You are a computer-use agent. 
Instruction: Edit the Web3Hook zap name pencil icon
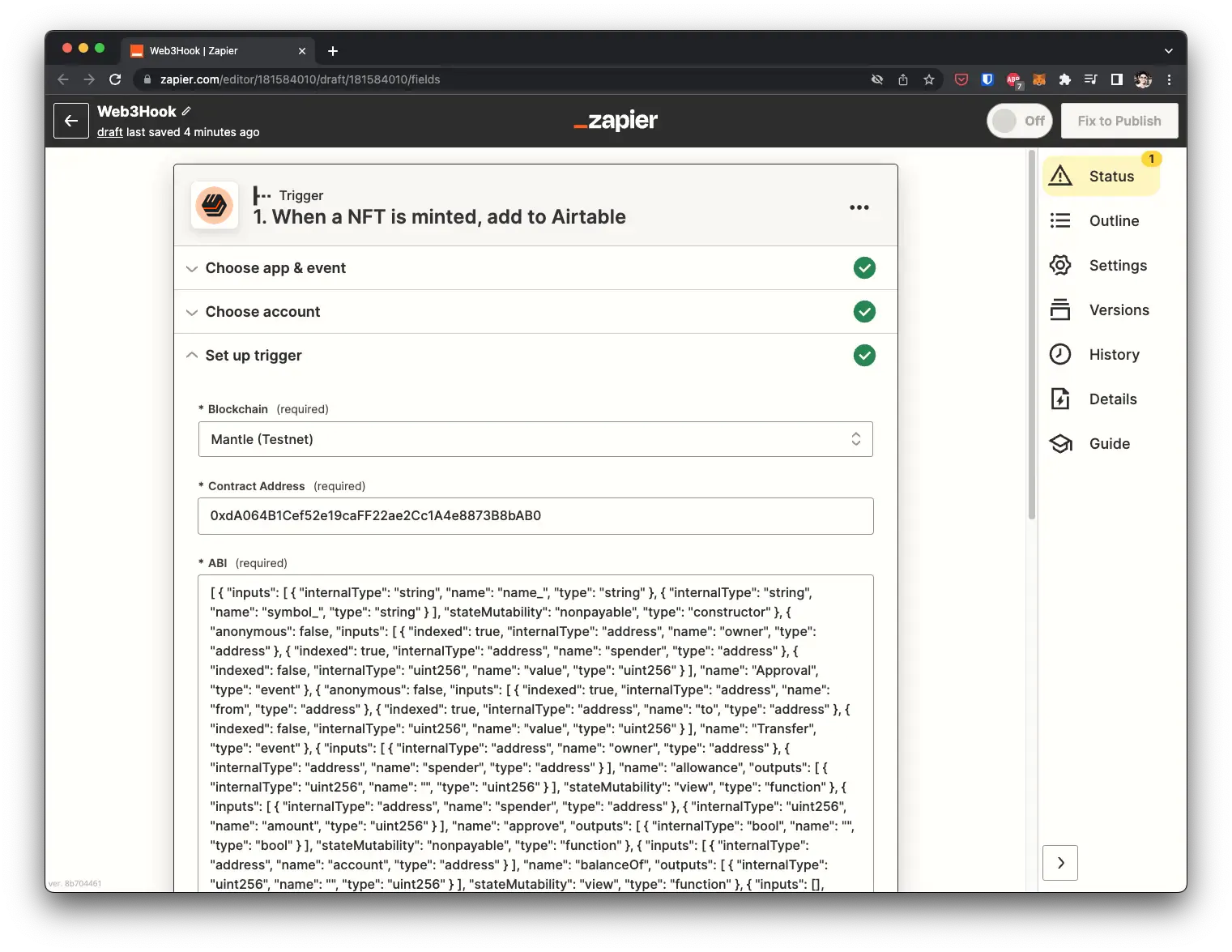tap(186, 111)
